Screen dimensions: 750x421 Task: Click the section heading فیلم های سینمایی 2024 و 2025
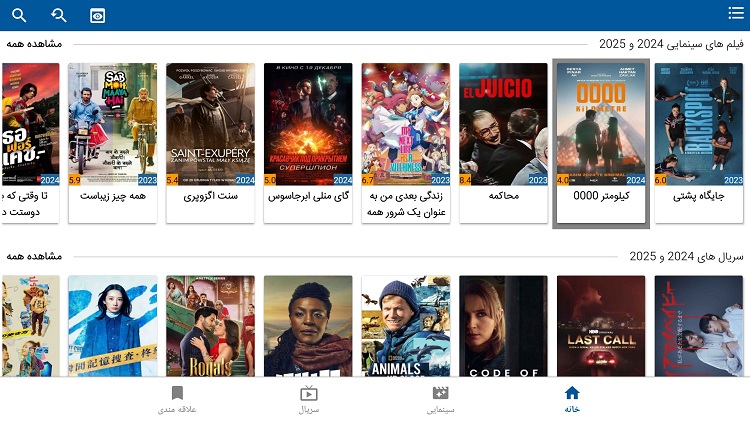click(671, 44)
